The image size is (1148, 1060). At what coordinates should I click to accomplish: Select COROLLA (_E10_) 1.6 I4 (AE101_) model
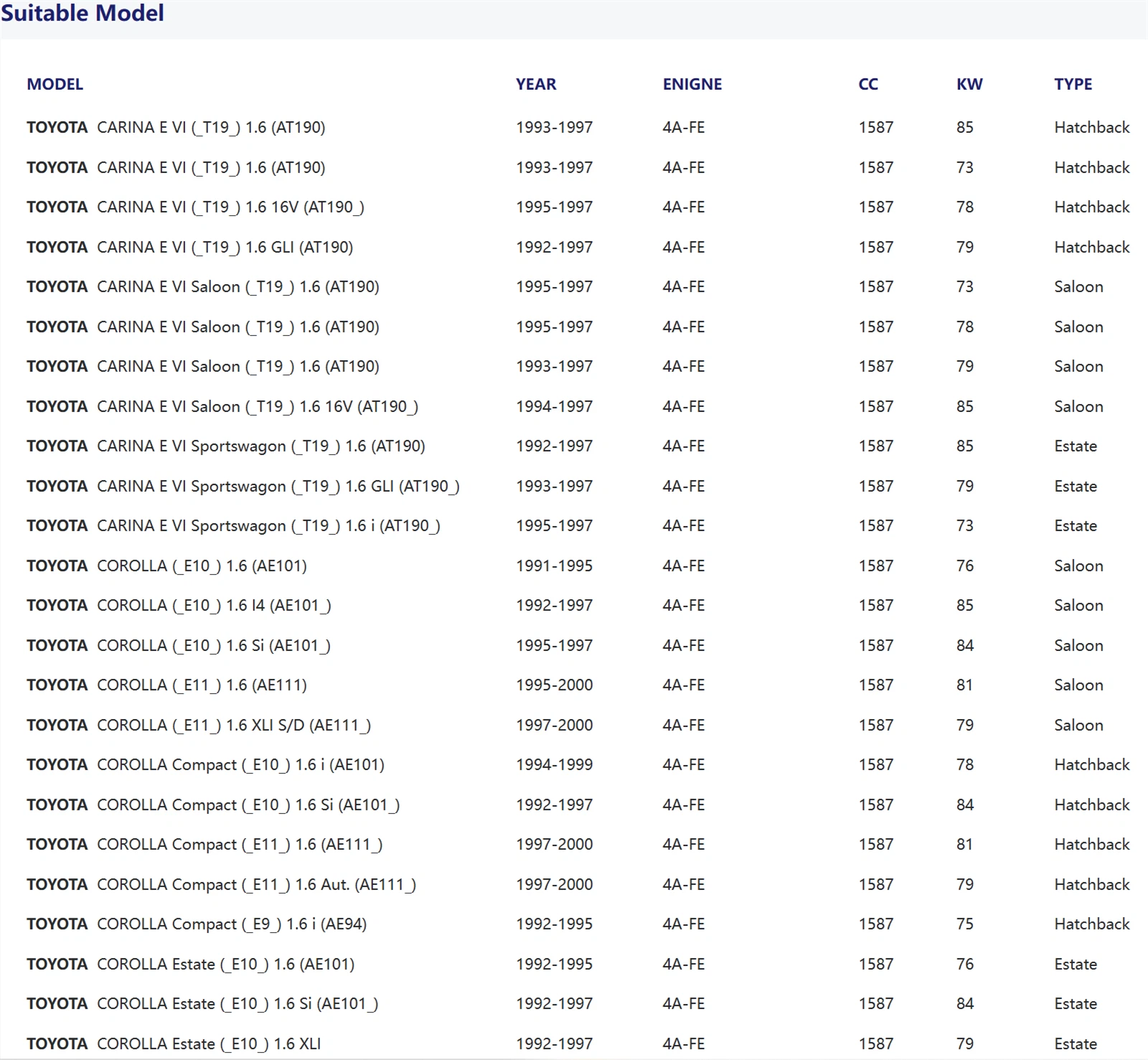click(179, 606)
